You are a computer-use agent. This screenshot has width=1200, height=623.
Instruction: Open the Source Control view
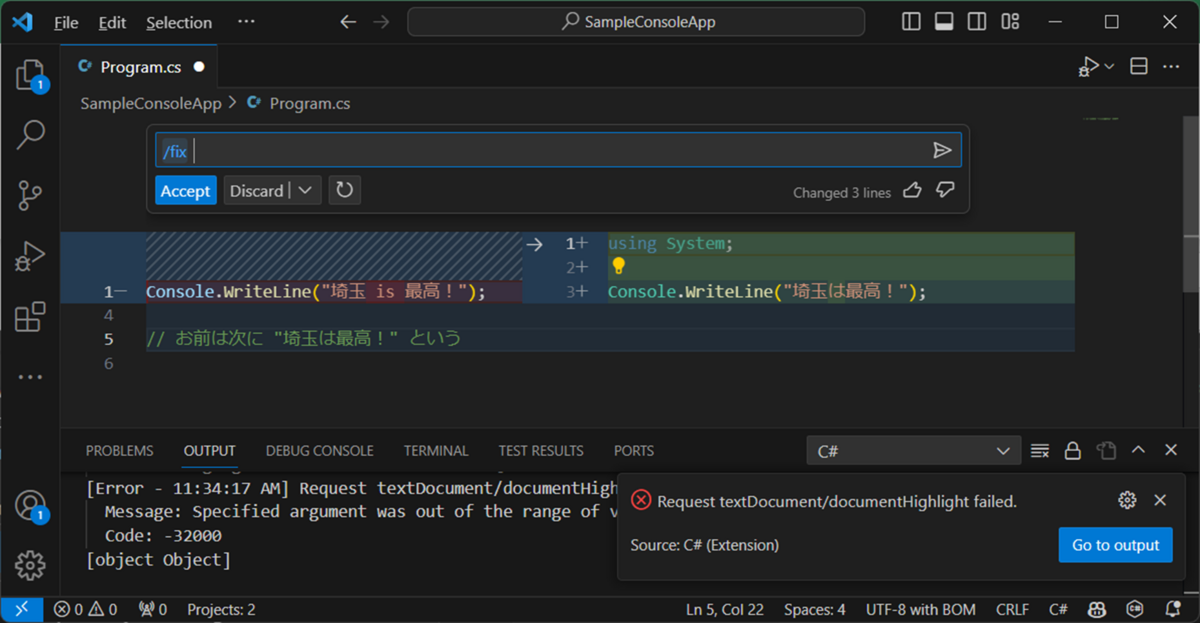30,196
